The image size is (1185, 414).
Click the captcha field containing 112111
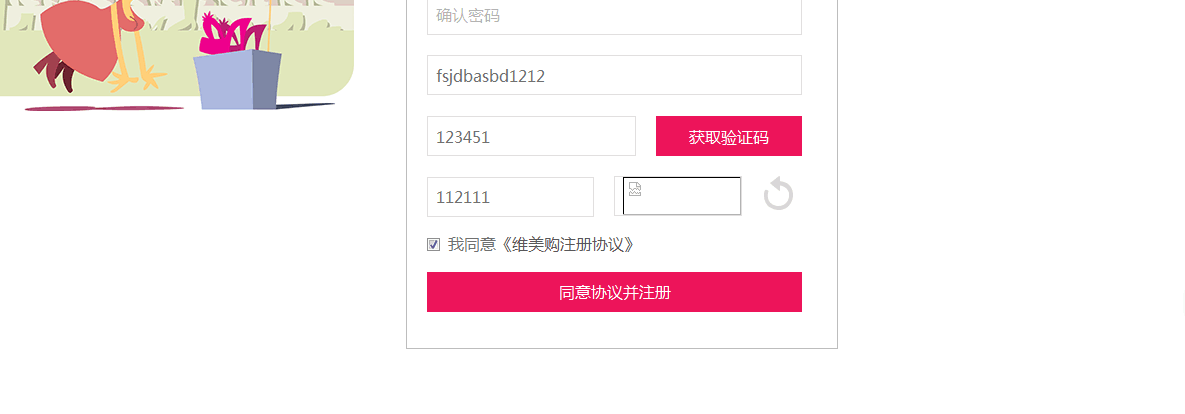point(510,197)
